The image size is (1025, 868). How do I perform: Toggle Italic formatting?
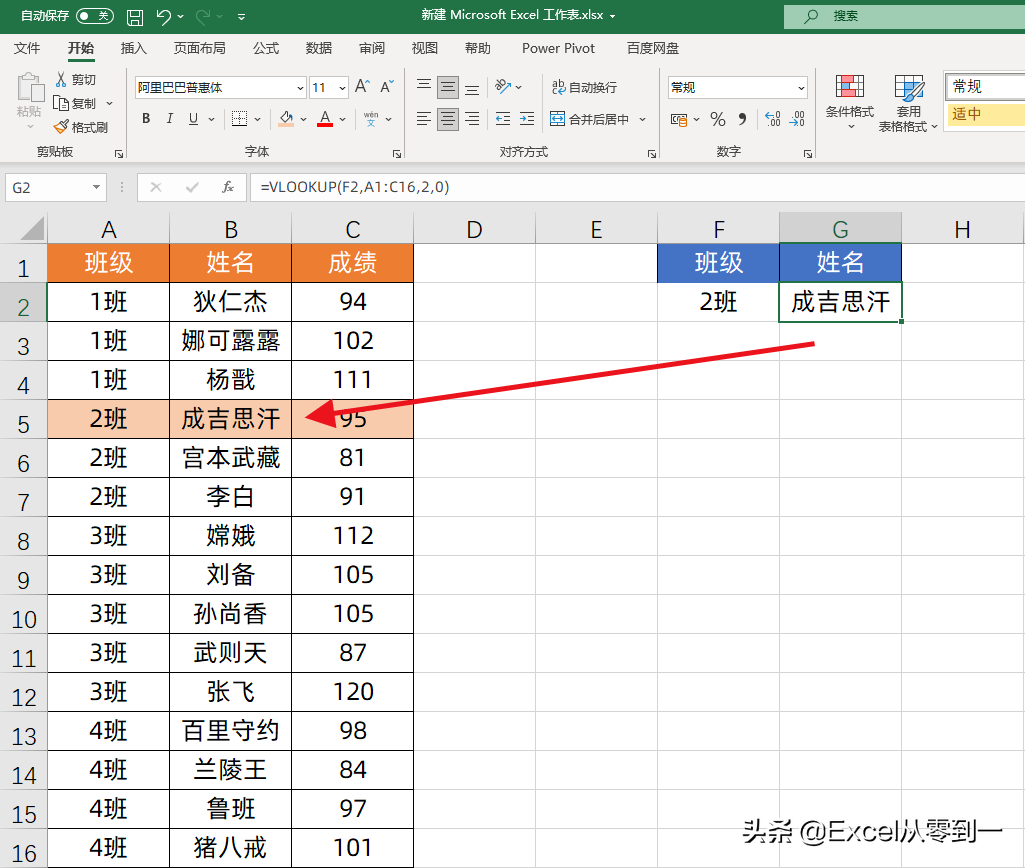pyautogui.click(x=169, y=119)
